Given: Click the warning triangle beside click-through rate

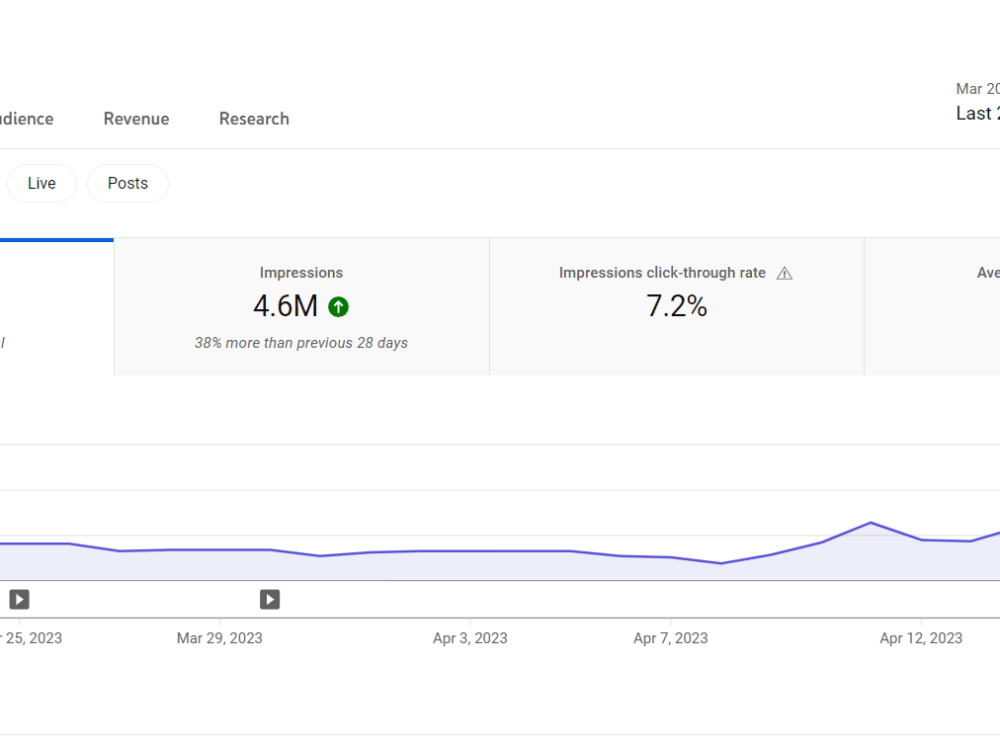Looking at the screenshot, I should click(x=784, y=274).
